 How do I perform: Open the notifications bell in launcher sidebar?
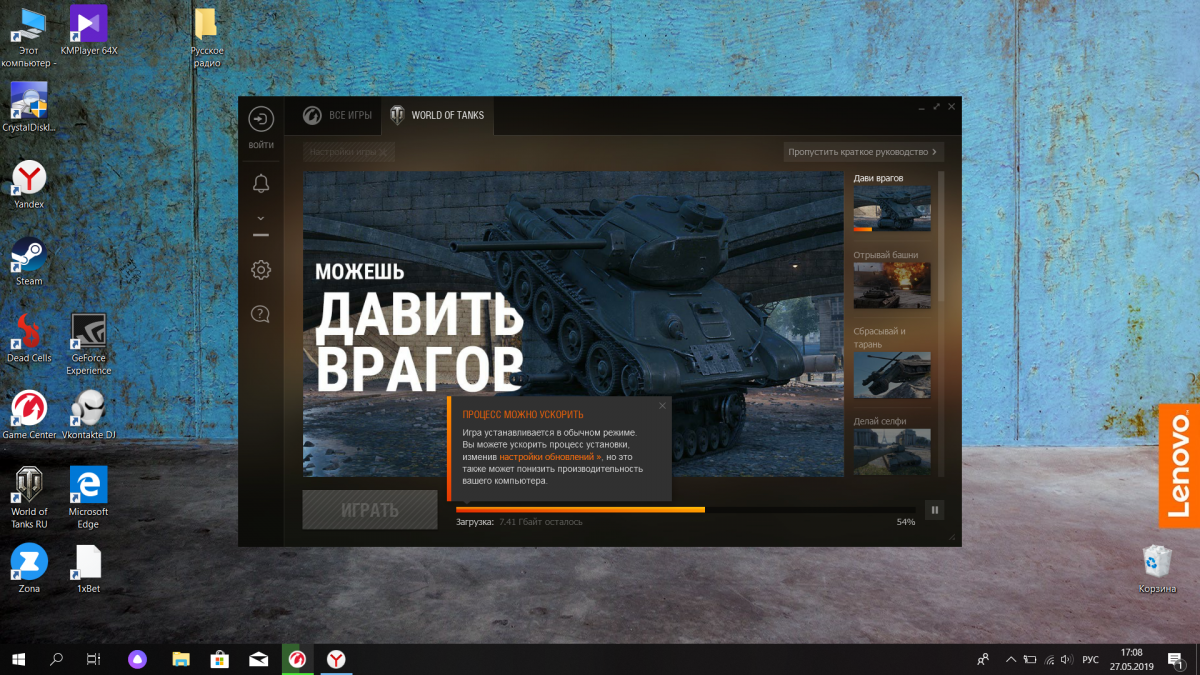coord(261,183)
